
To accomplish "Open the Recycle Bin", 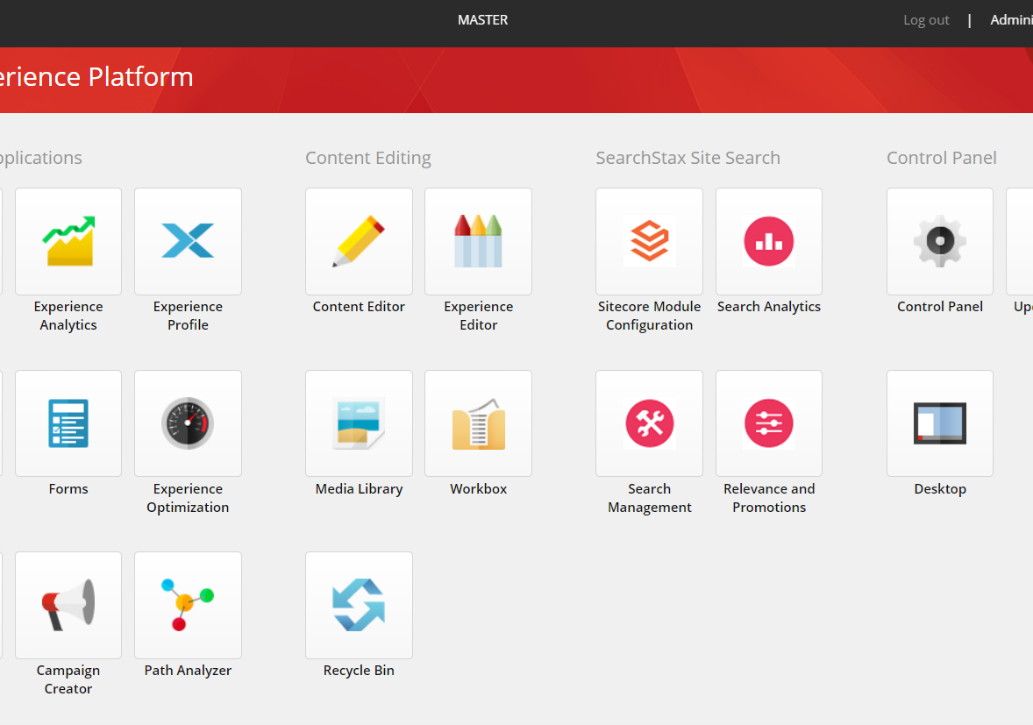I will pyautogui.click(x=358, y=605).
